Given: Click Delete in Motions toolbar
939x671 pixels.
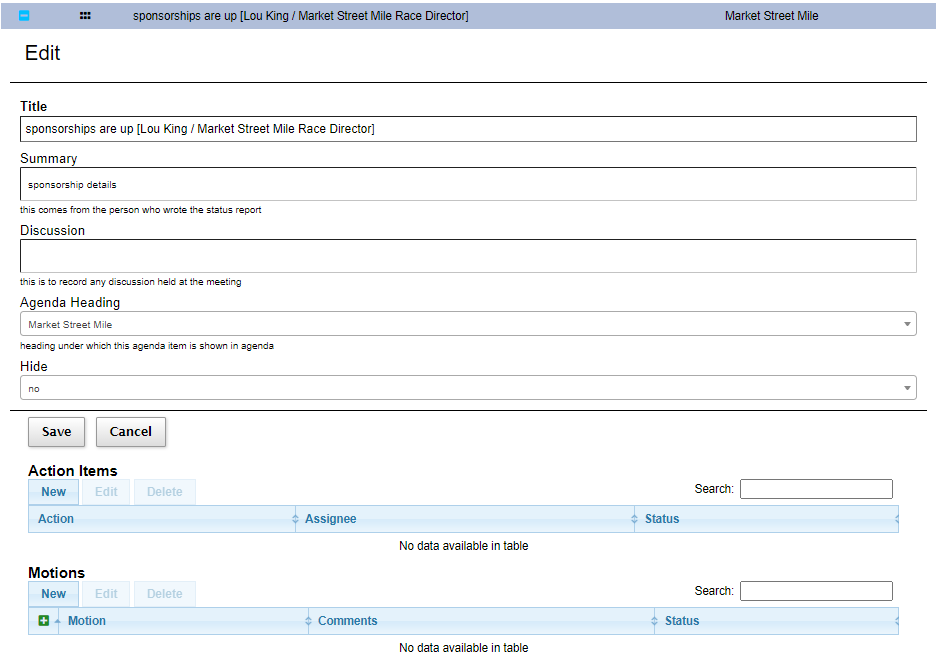Looking at the screenshot, I should (x=165, y=594).
